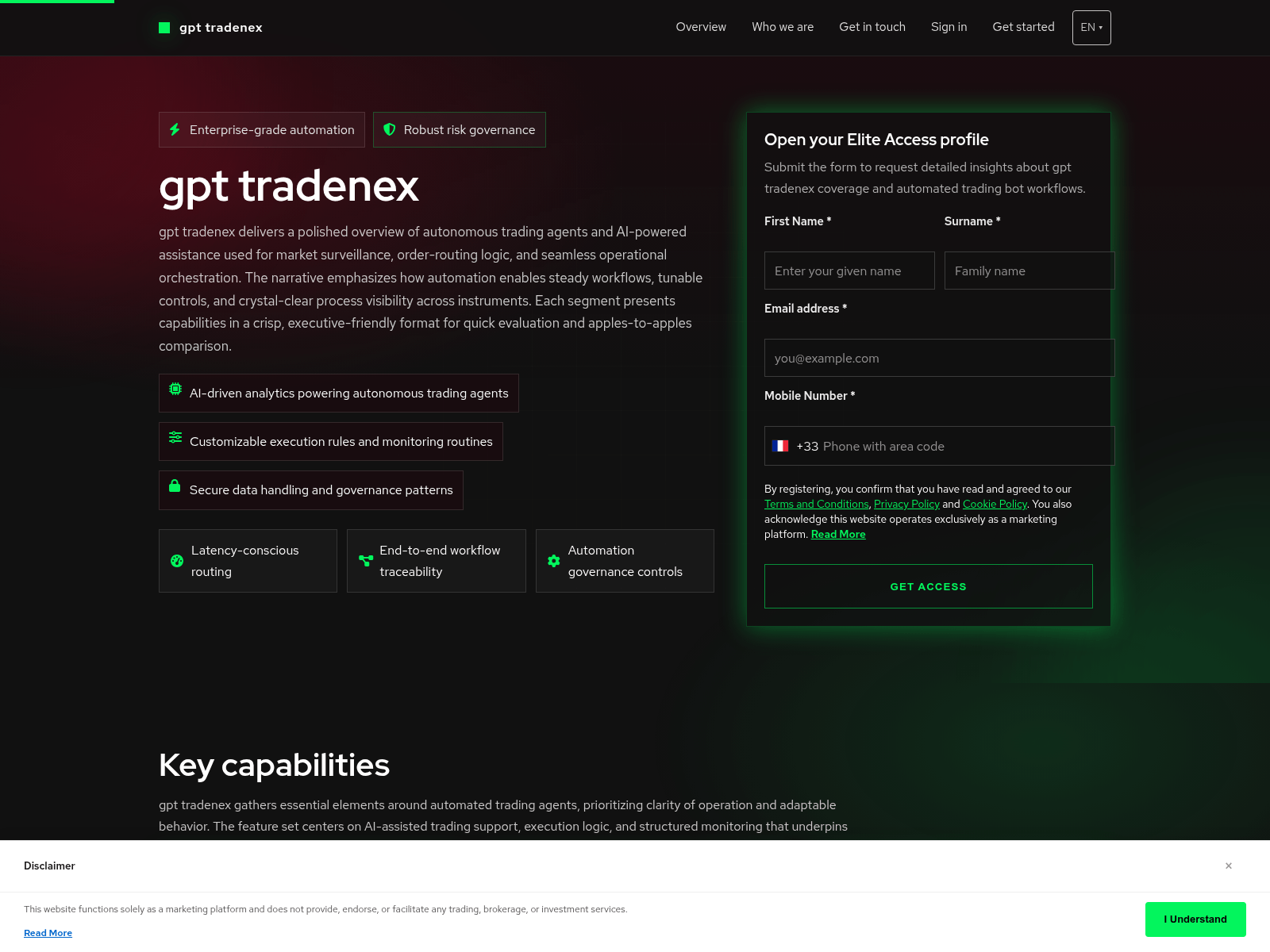The image size is (1270, 952).
Task: Click the large gpt tradenex hero heading
Action: [289, 187]
